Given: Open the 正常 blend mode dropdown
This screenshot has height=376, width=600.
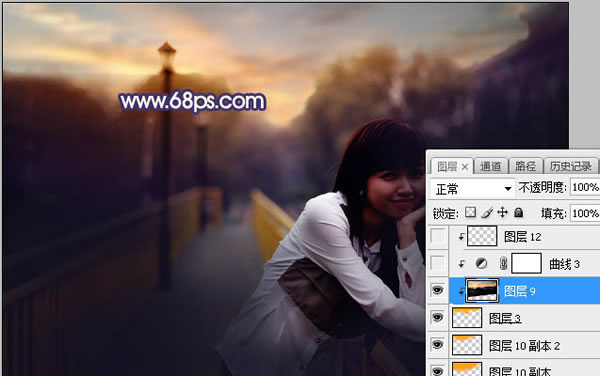Looking at the screenshot, I should point(472,189).
